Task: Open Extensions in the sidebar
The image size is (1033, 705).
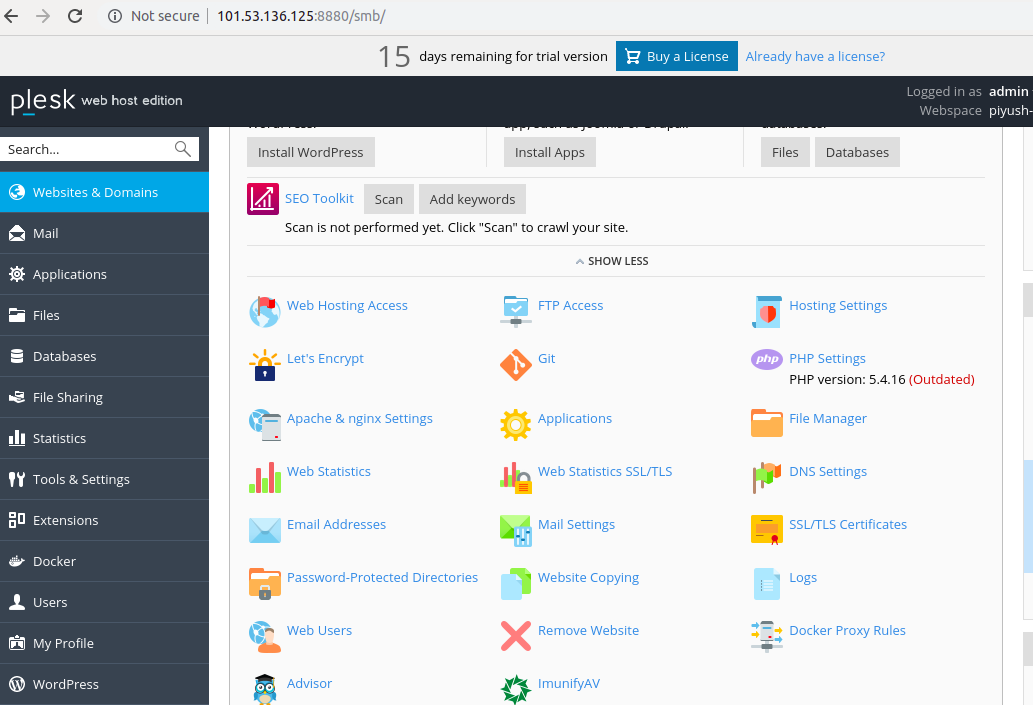Action: click(104, 521)
